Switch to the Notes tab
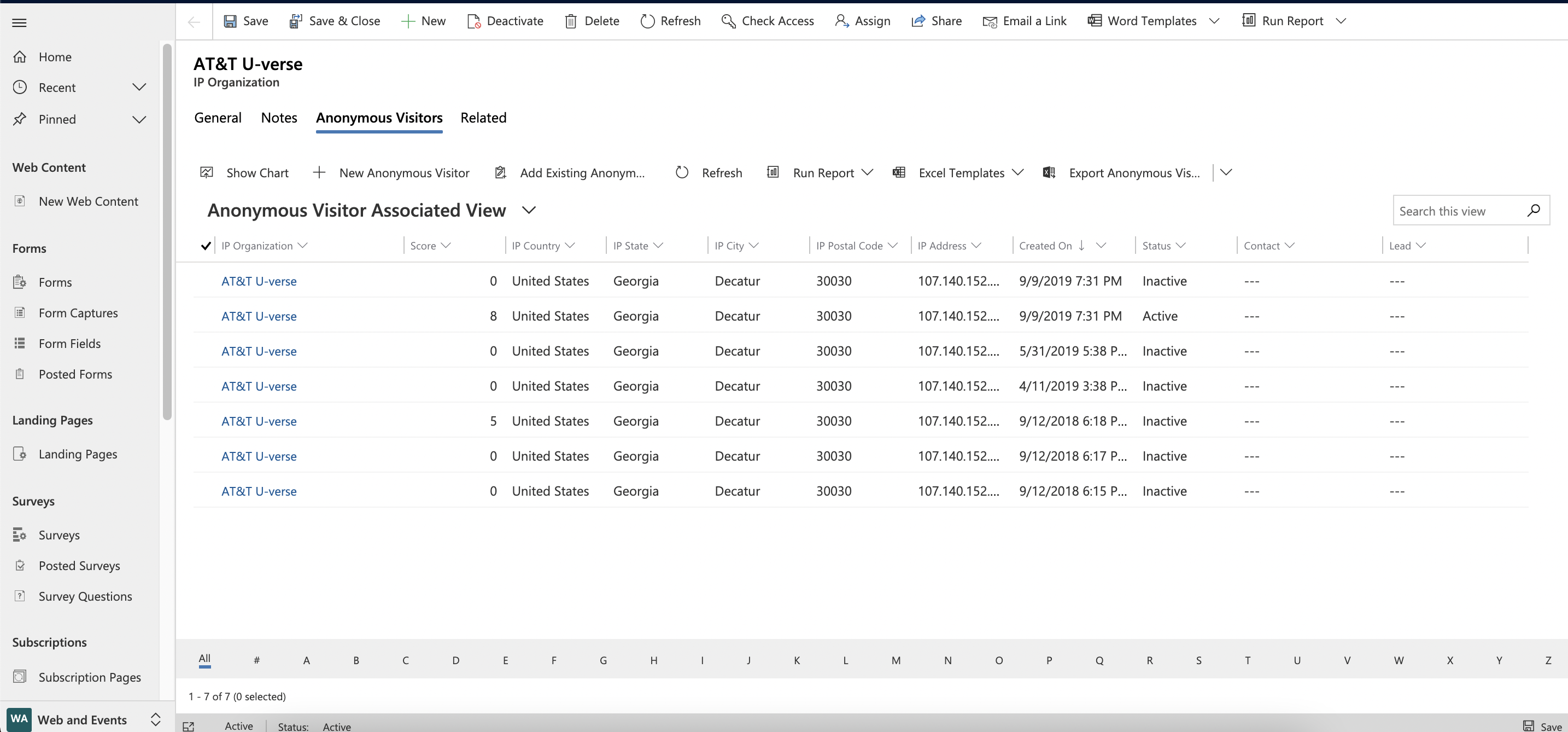The image size is (1568, 732). 279,118
